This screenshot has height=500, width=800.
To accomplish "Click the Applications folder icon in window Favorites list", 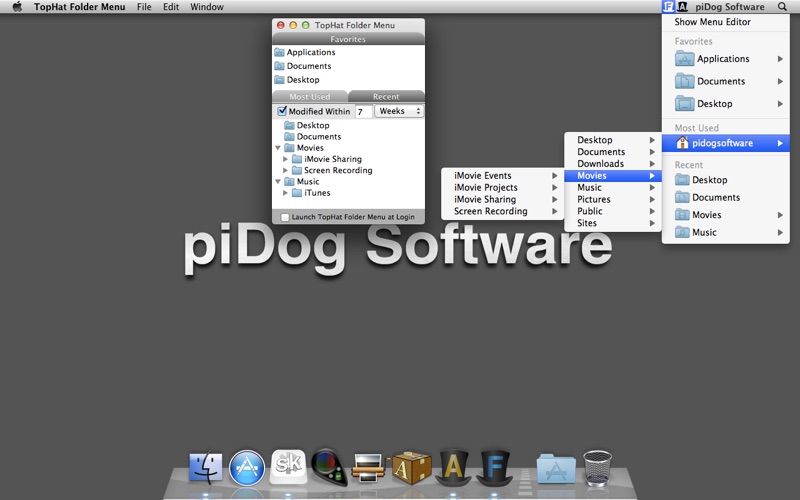I will click(x=280, y=52).
